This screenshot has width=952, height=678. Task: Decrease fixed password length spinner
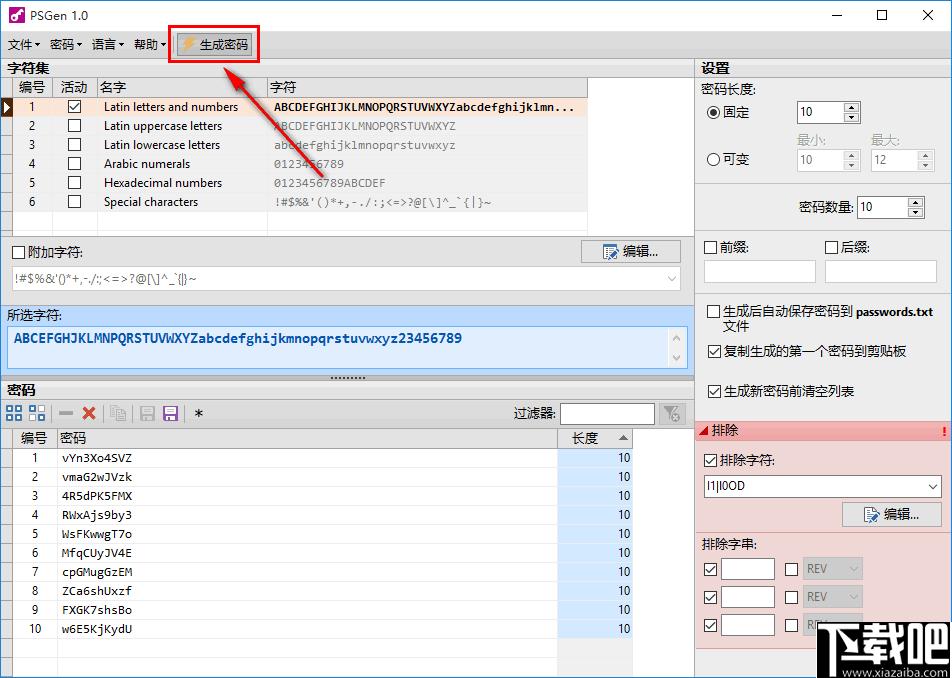point(851,117)
